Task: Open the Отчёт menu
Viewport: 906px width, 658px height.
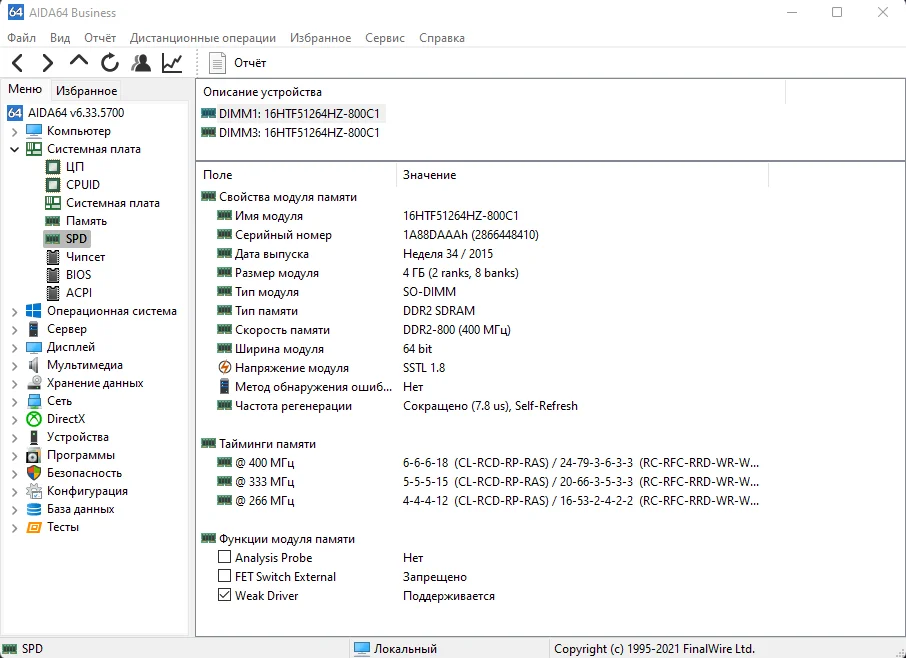Action: [x=100, y=38]
